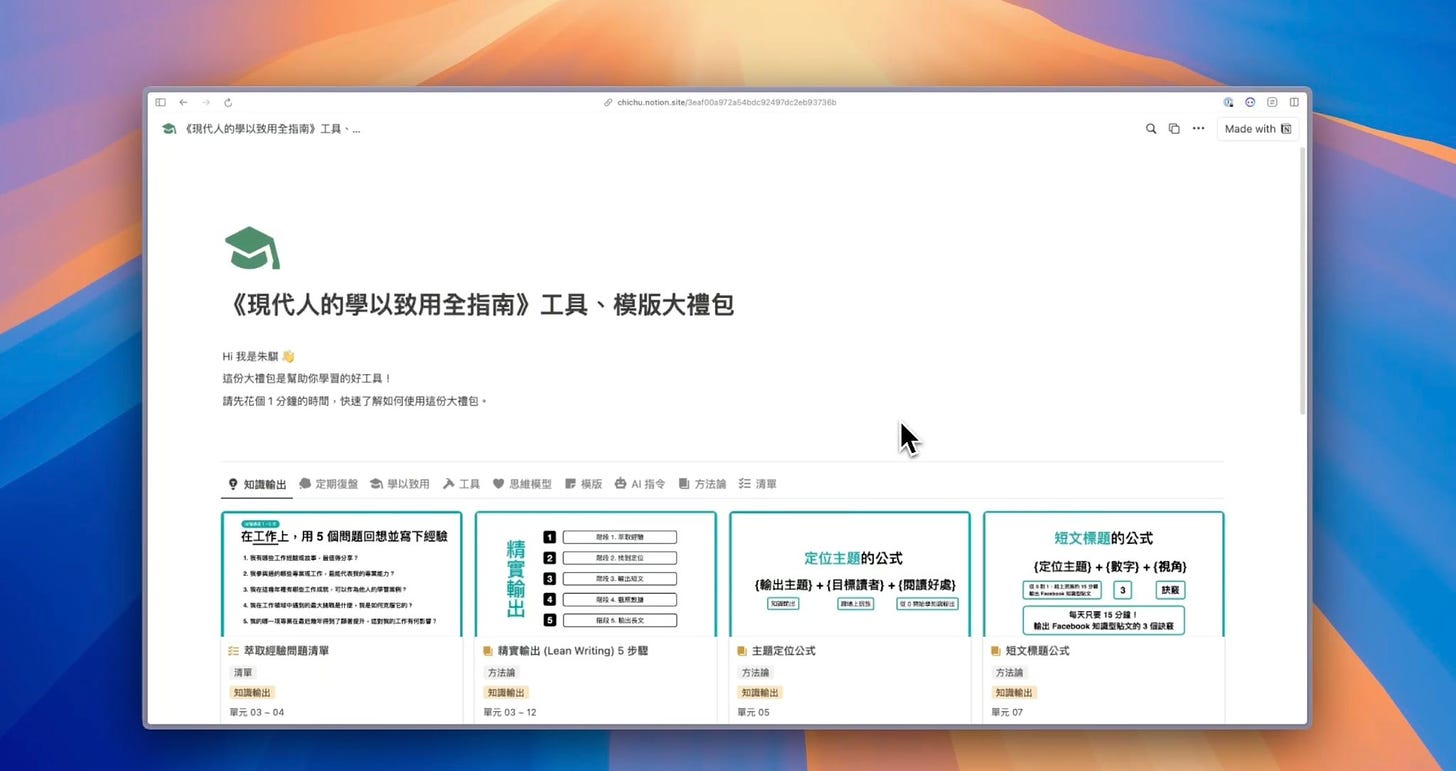Click the split view icon at far right of browser toolbar
The image size is (1456, 771).
tap(1294, 102)
